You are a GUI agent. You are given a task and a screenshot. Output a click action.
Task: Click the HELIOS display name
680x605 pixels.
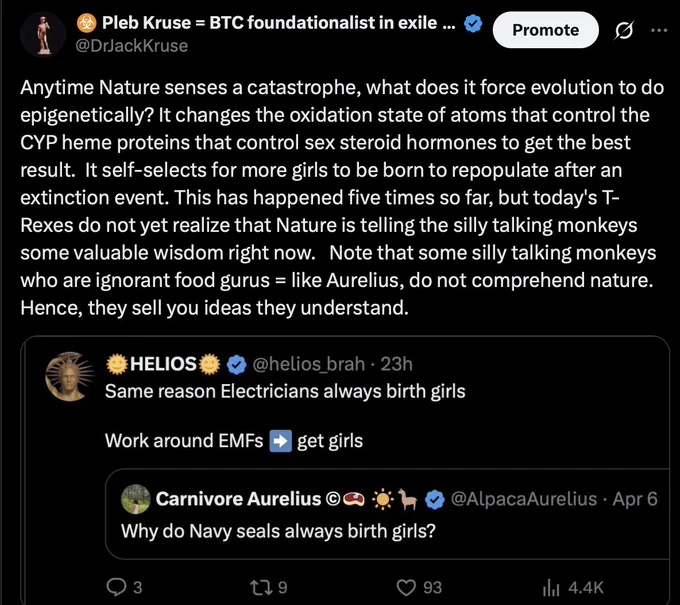(163, 364)
